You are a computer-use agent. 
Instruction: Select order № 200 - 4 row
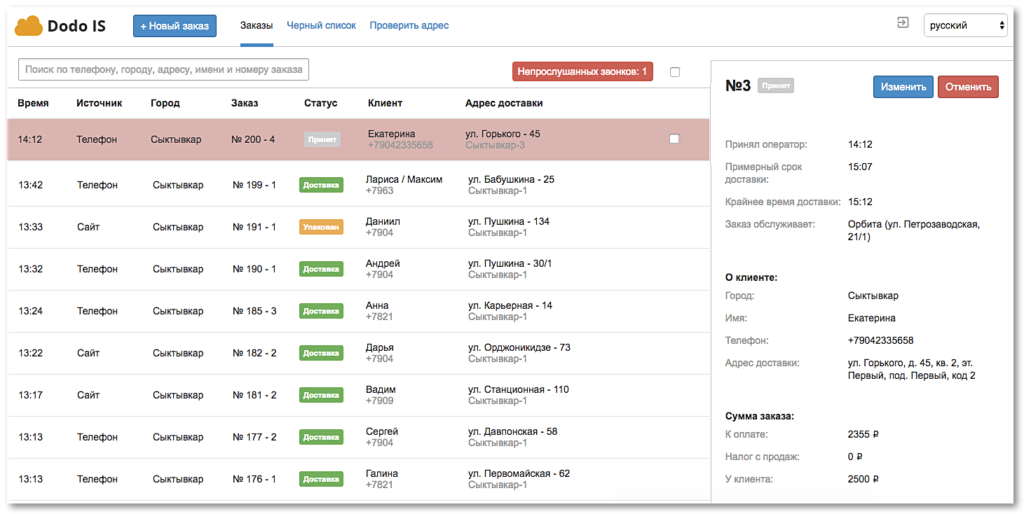point(358,139)
